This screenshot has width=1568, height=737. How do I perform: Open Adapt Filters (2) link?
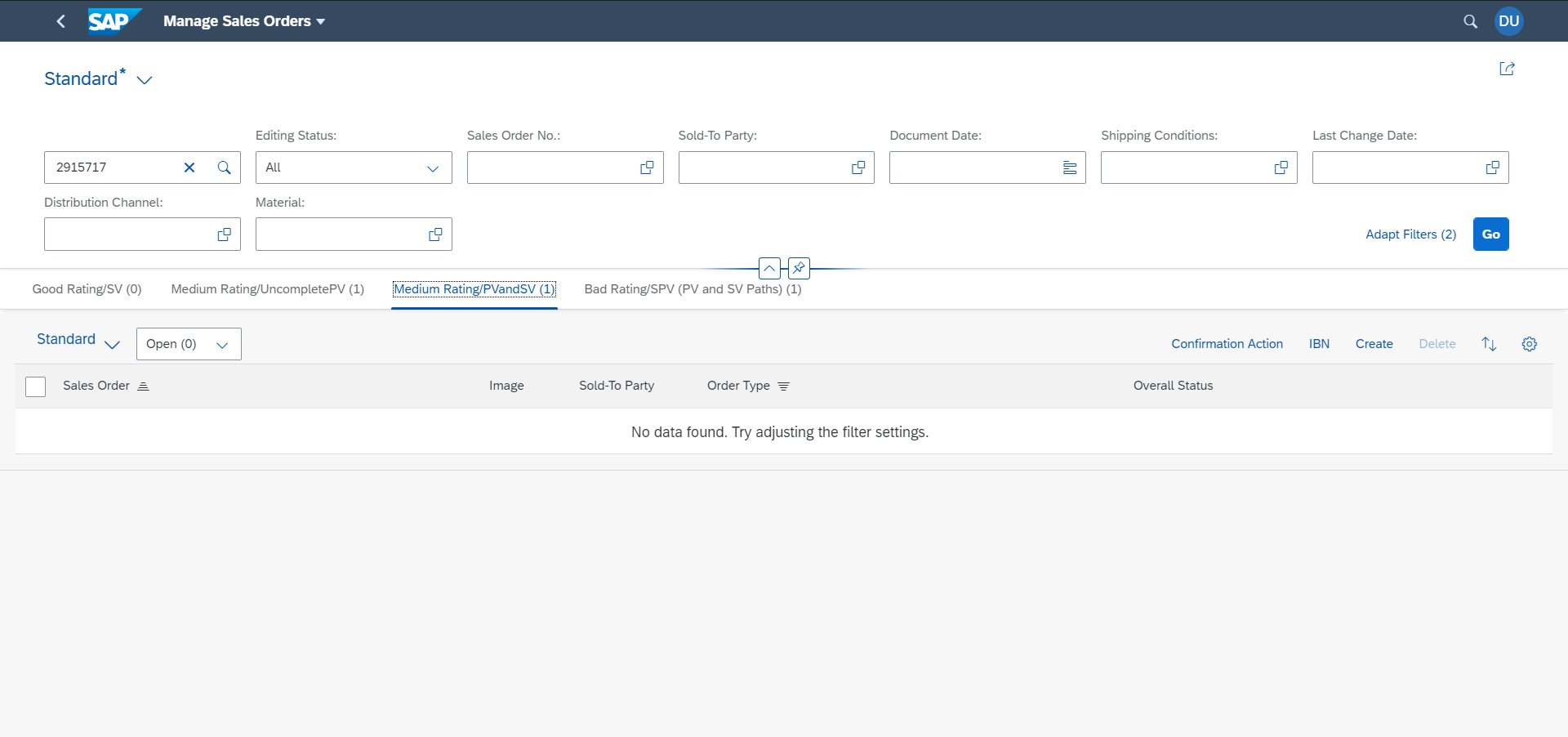1410,234
